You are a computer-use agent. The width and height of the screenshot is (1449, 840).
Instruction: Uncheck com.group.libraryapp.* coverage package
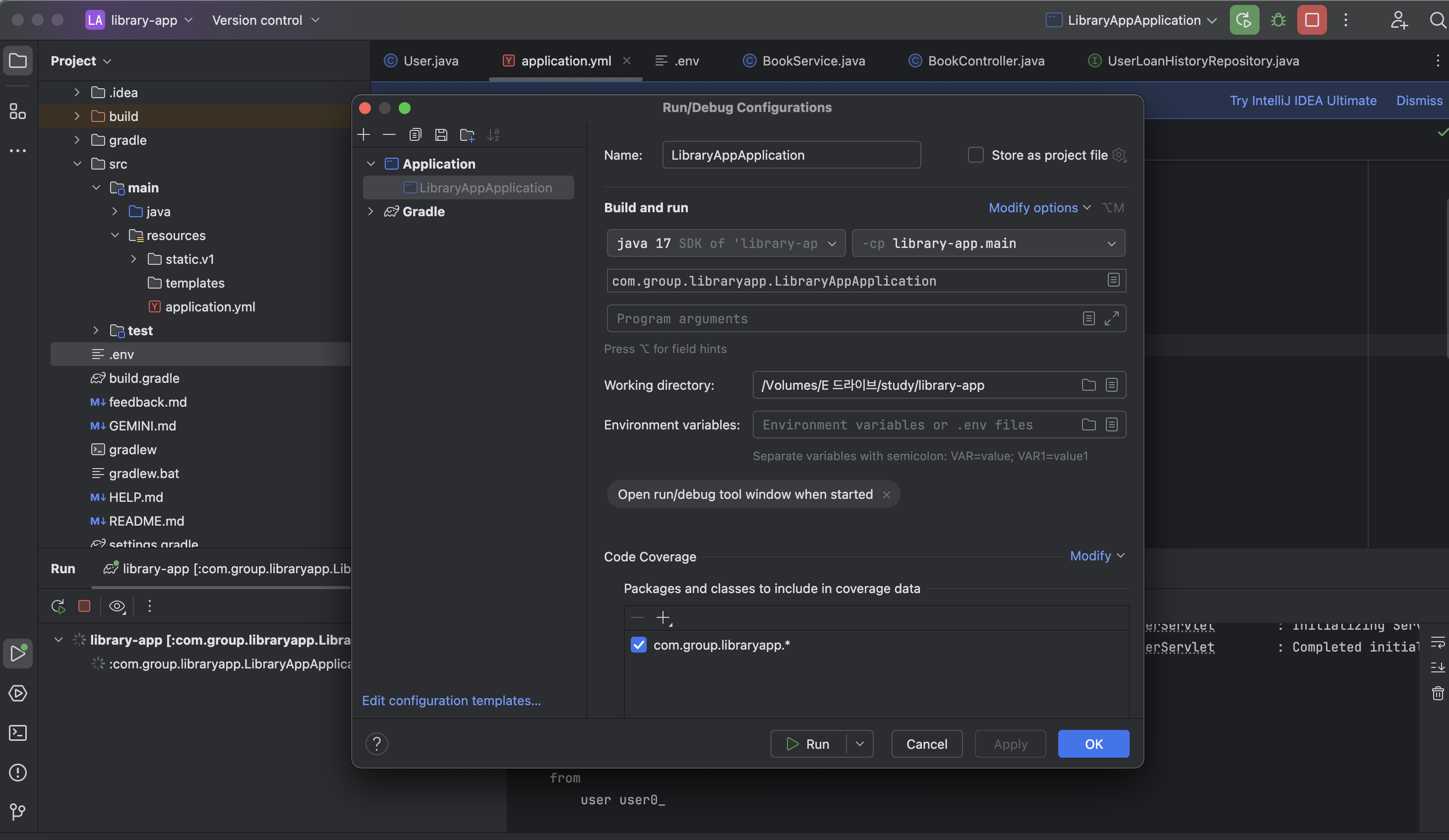pyautogui.click(x=638, y=645)
